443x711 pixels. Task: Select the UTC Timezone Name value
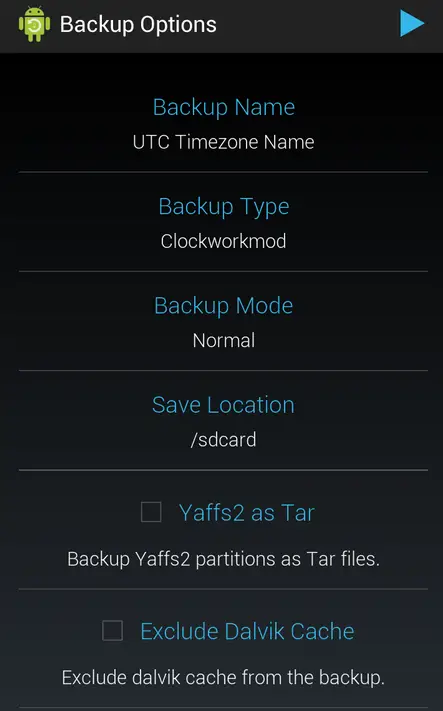click(223, 142)
